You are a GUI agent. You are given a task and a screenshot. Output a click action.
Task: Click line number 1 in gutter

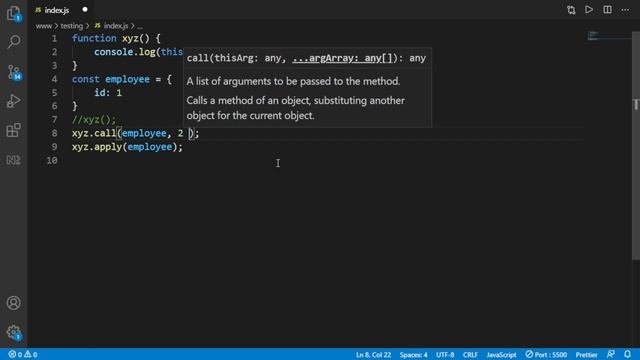tap(54, 38)
